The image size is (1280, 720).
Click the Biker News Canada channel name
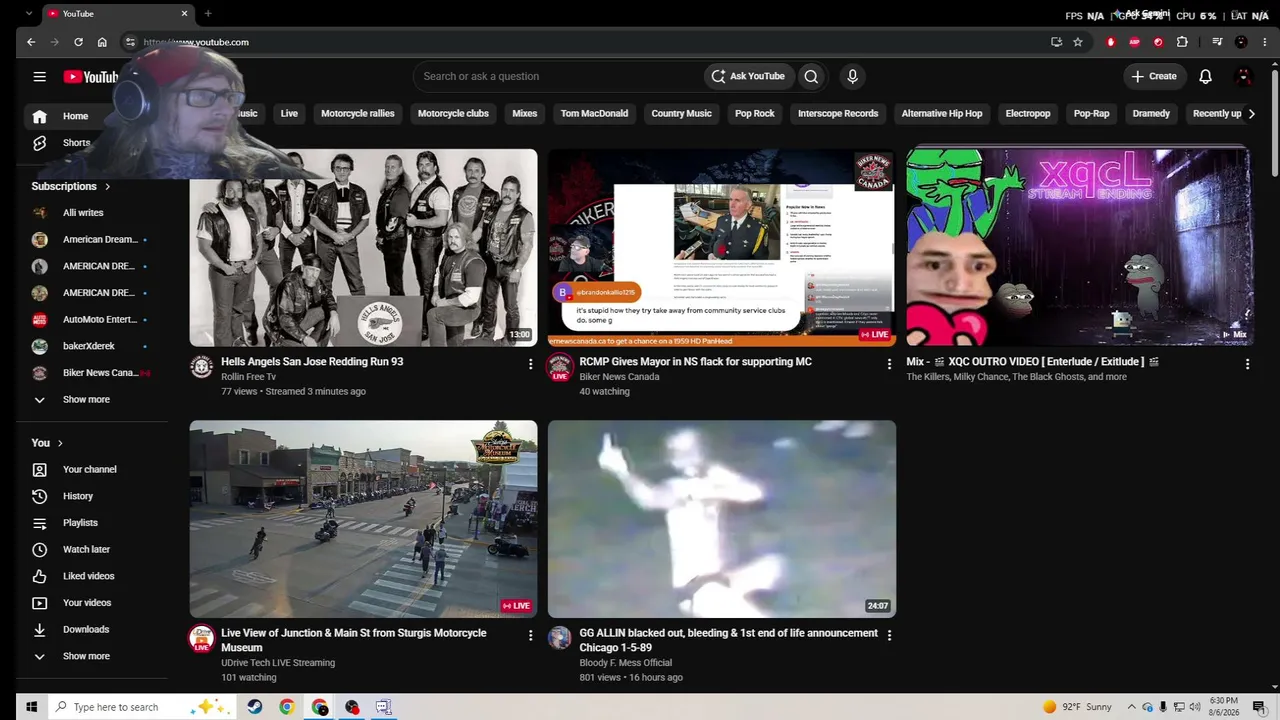pyautogui.click(x=619, y=377)
